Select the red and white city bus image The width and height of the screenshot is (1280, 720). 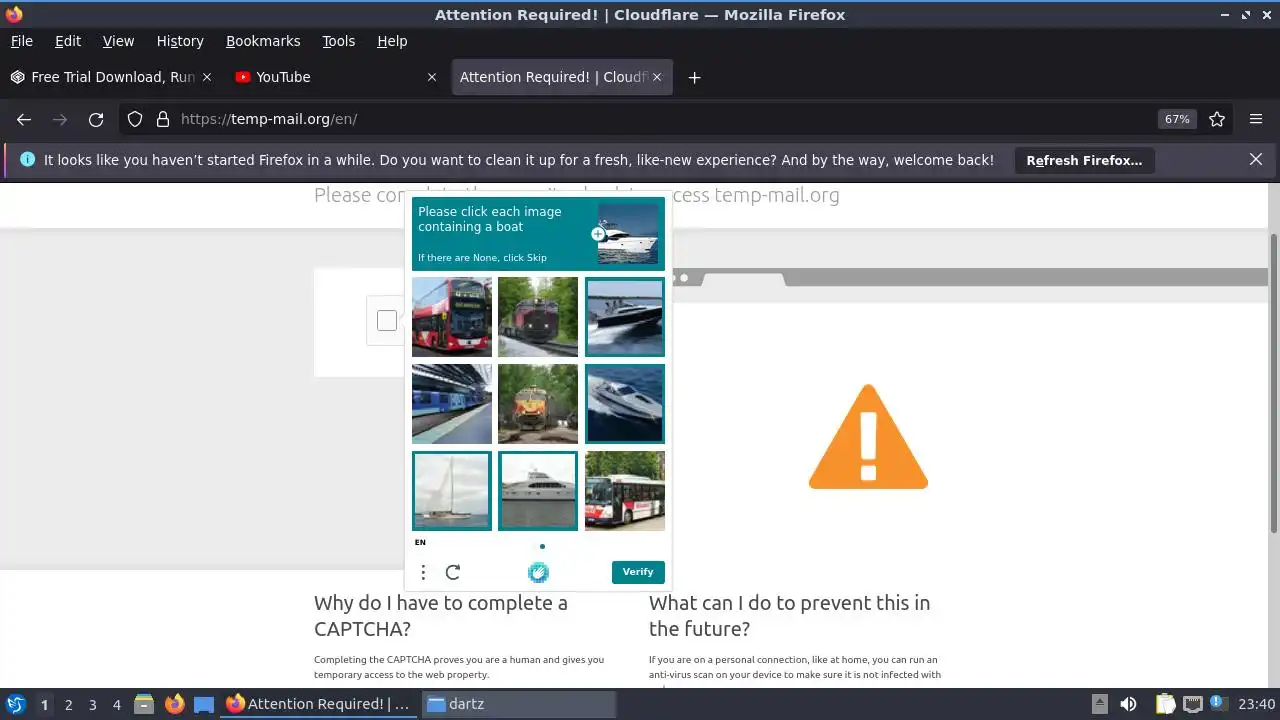coord(625,491)
